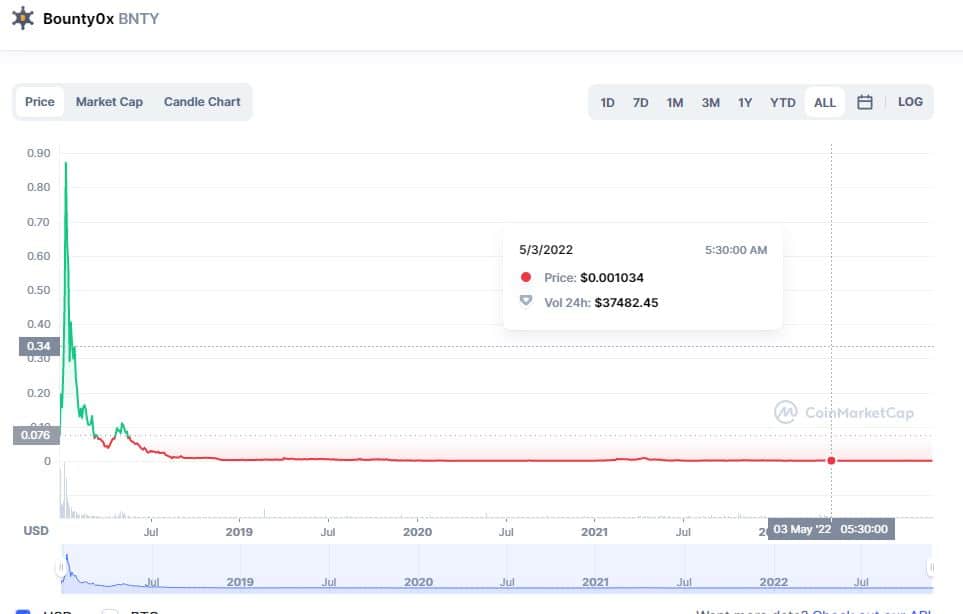Viewport: 963px width, 614px height.
Task: Click the green price peak line
Action: point(66,165)
